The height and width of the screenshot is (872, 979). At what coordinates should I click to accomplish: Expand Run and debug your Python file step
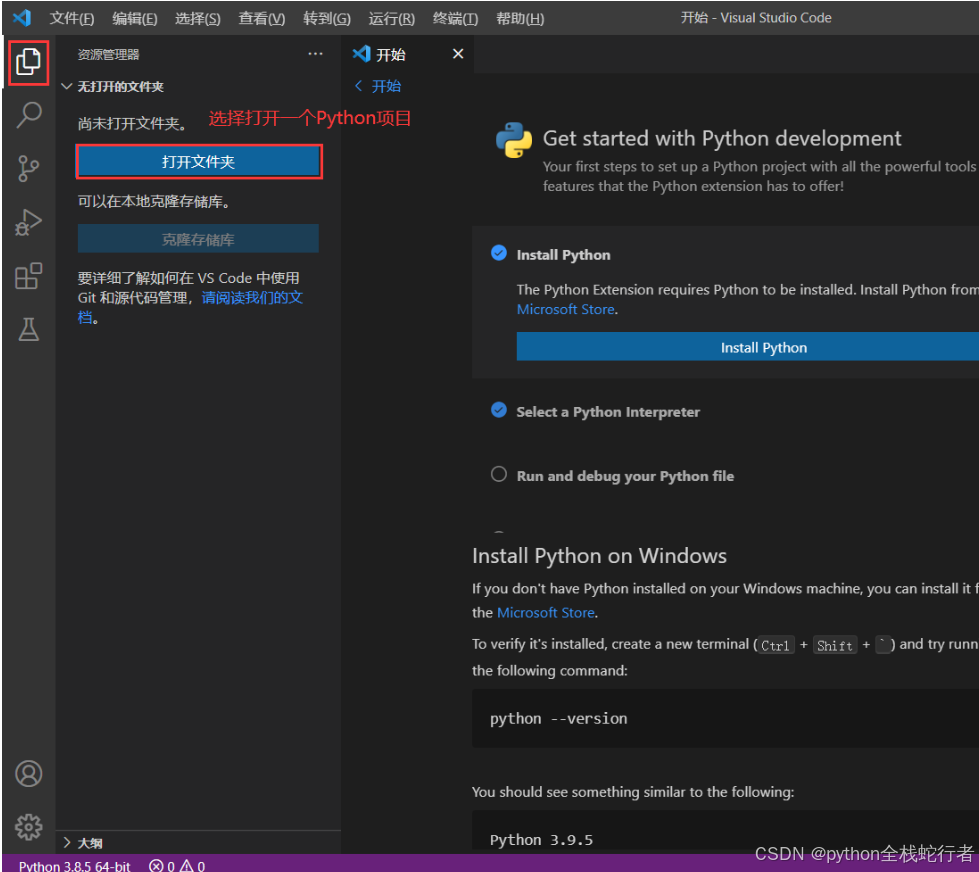tap(625, 476)
